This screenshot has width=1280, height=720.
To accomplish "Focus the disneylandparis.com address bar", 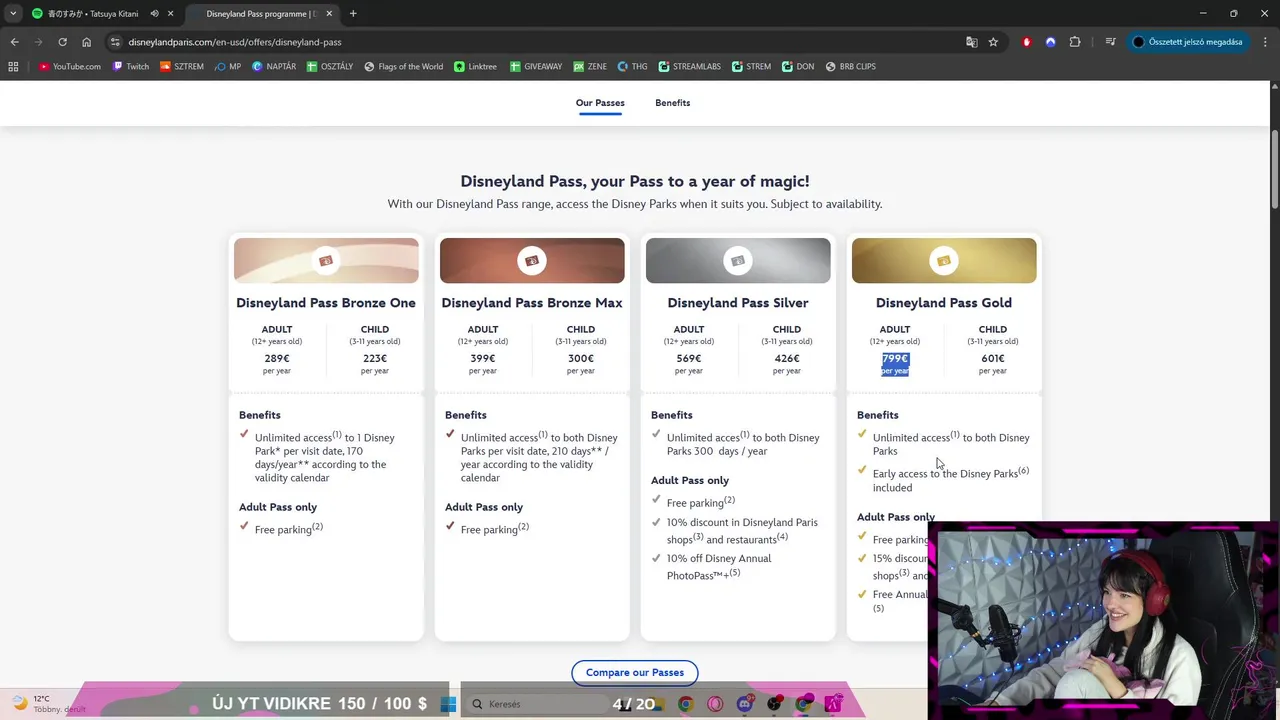I will (540, 42).
